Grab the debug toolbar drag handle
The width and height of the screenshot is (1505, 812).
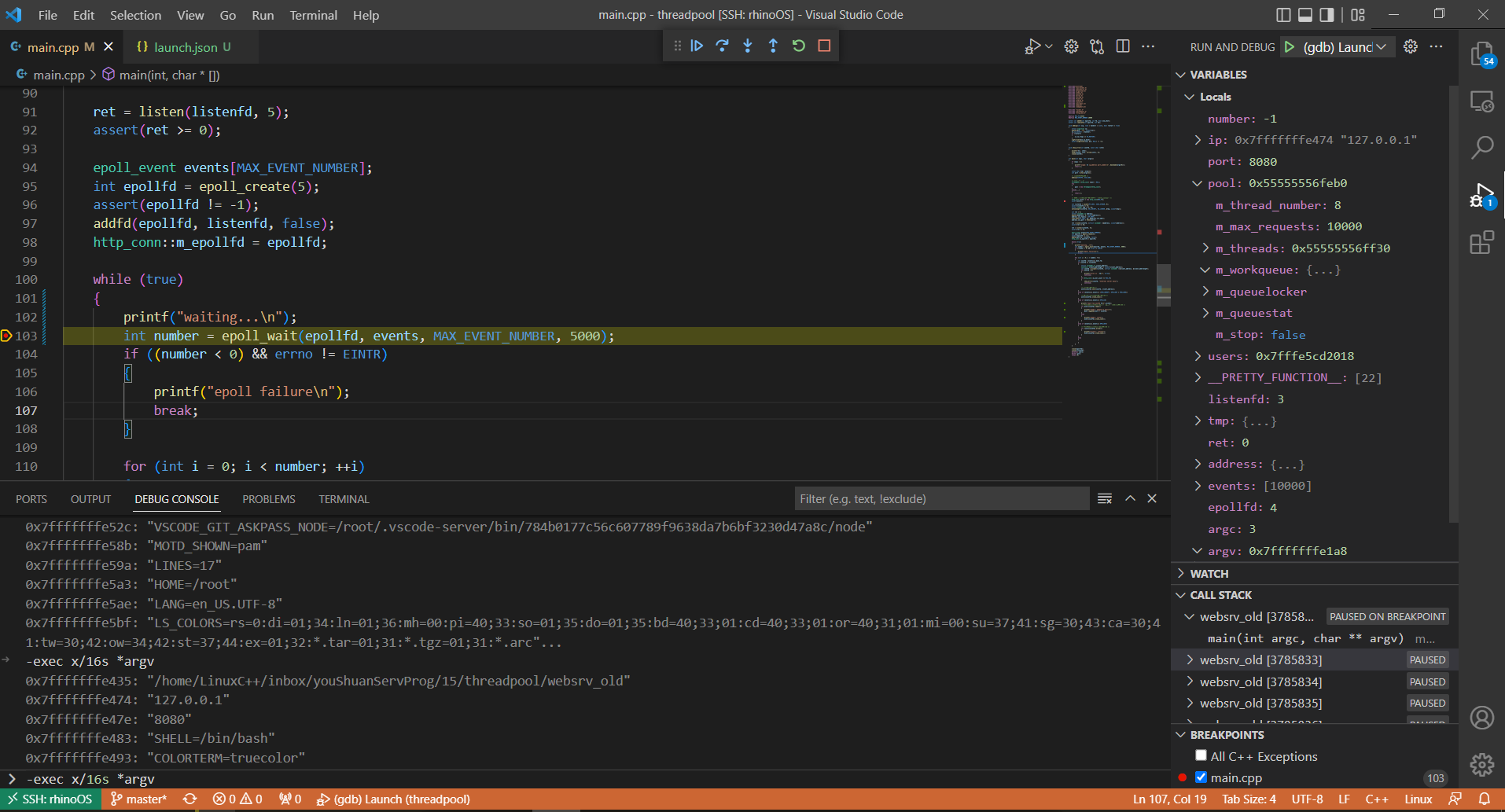[x=677, y=46]
